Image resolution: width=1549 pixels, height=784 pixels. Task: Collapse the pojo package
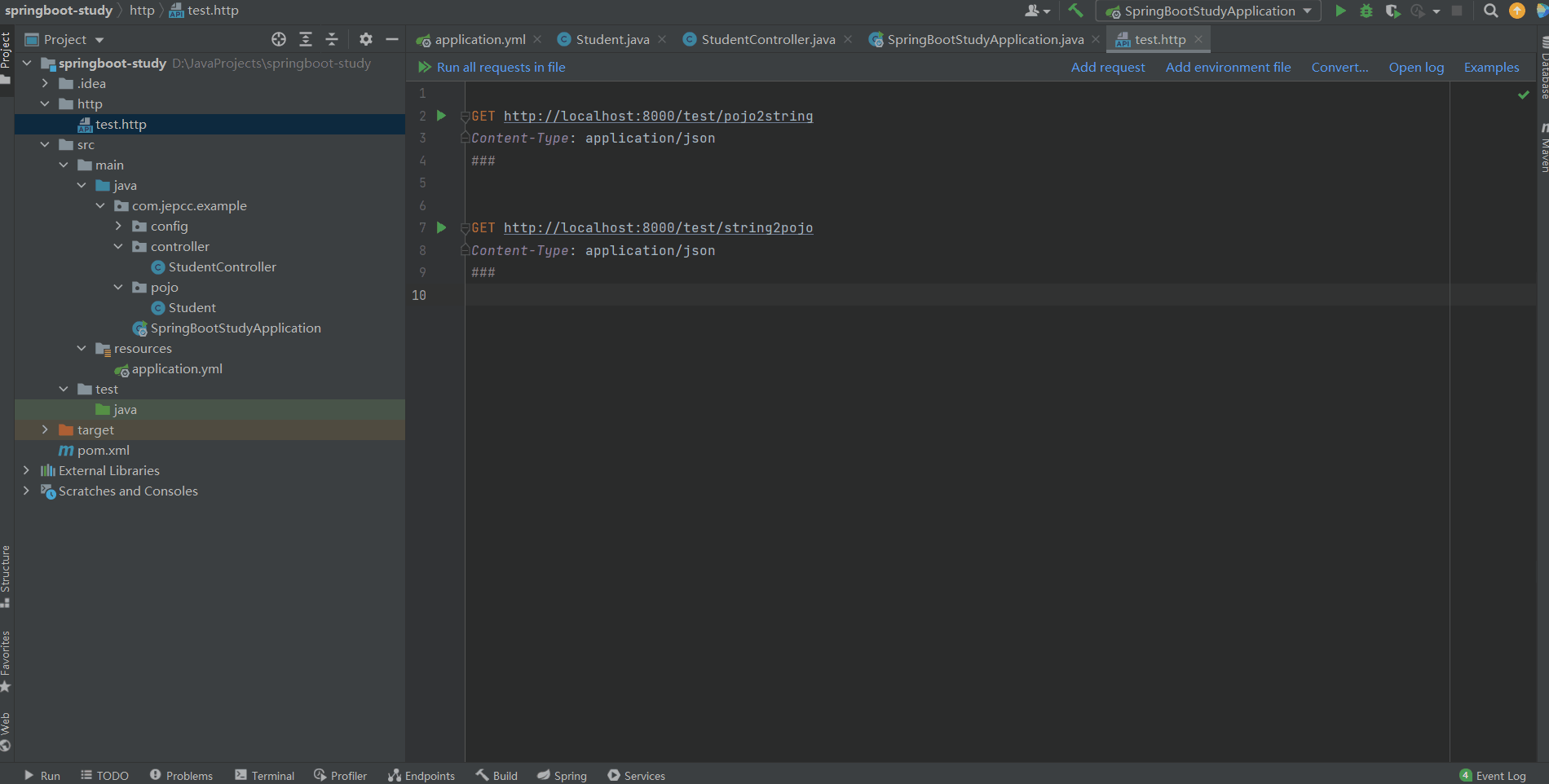[118, 287]
